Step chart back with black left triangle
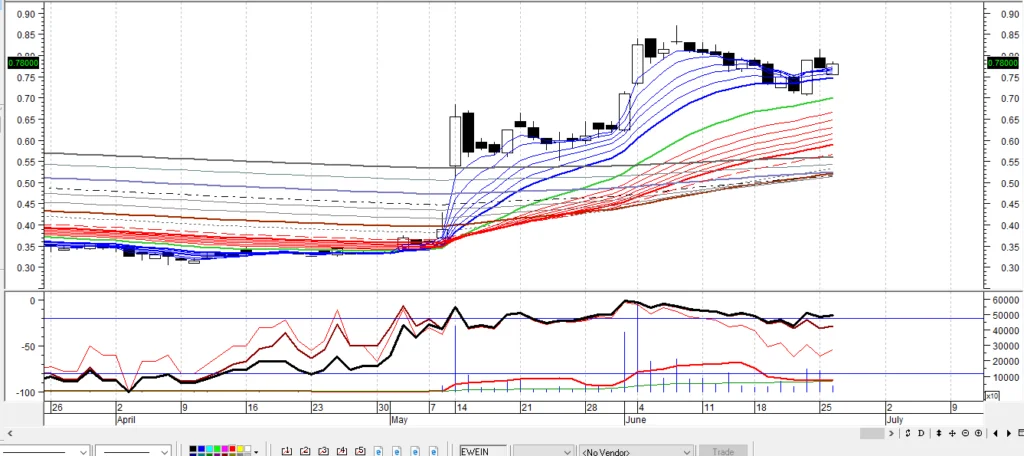This screenshot has height=456, width=1024. click(995, 433)
